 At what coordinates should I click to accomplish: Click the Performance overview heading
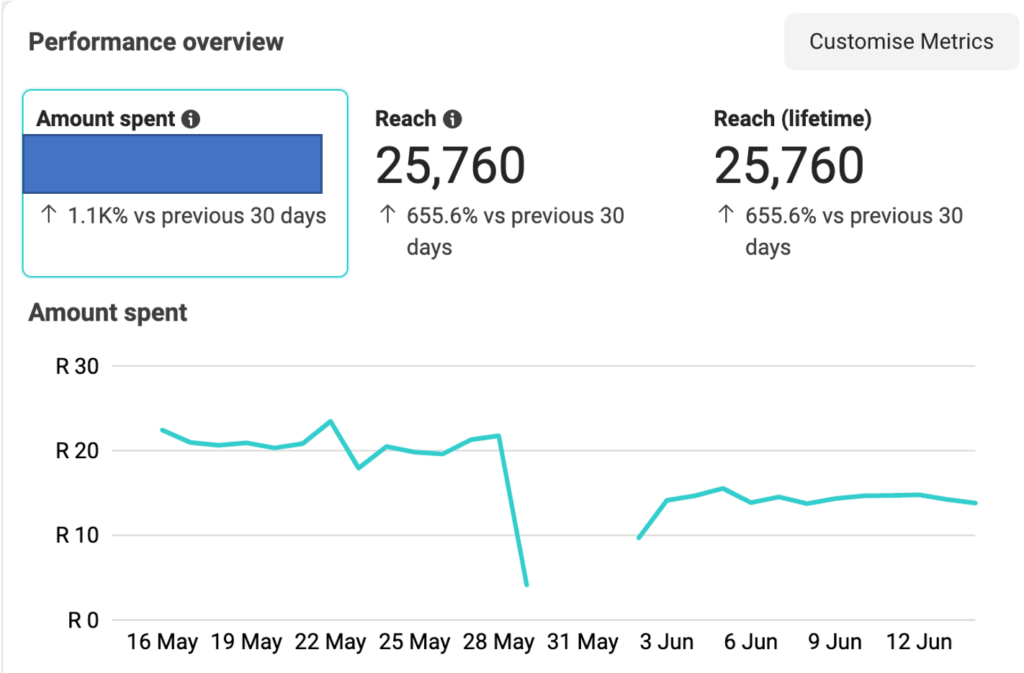tap(156, 42)
